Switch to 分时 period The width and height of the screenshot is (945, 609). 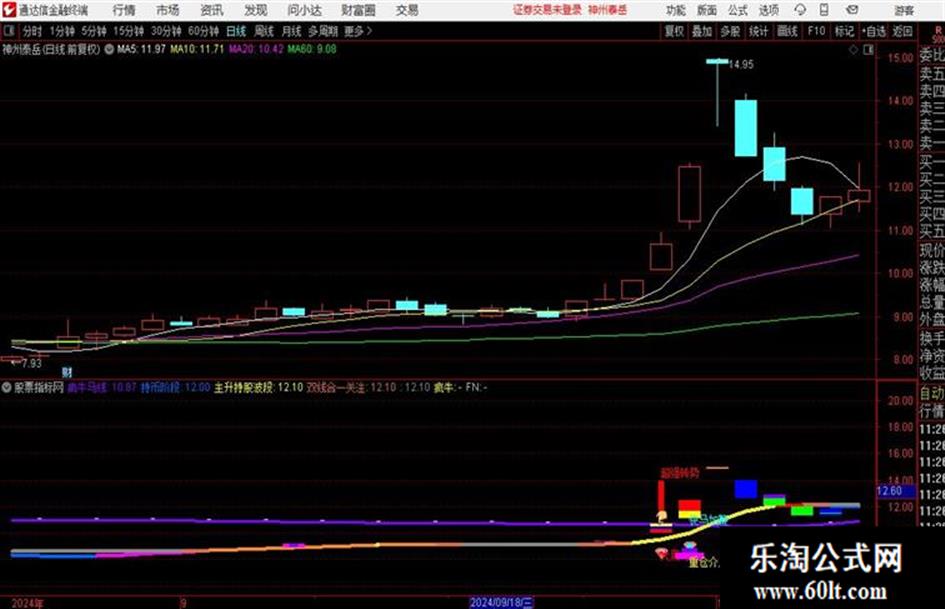pos(33,31)
